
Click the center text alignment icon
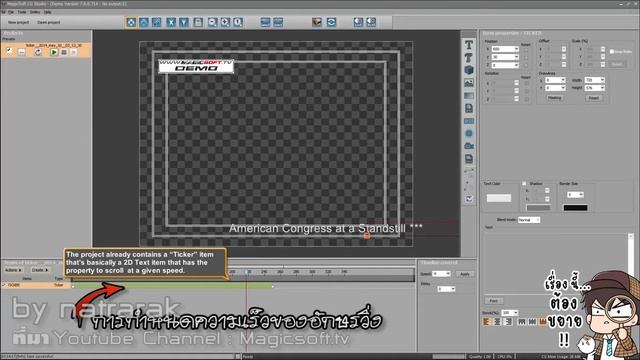[497, 322]
